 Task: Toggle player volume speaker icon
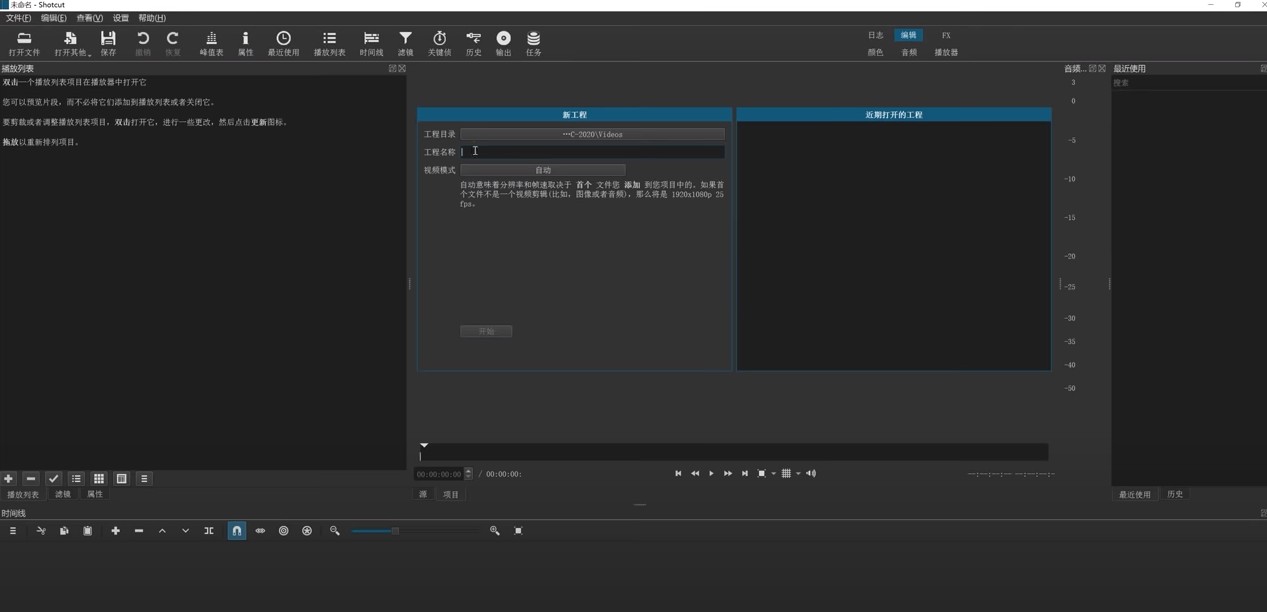[x=811, y=474]
